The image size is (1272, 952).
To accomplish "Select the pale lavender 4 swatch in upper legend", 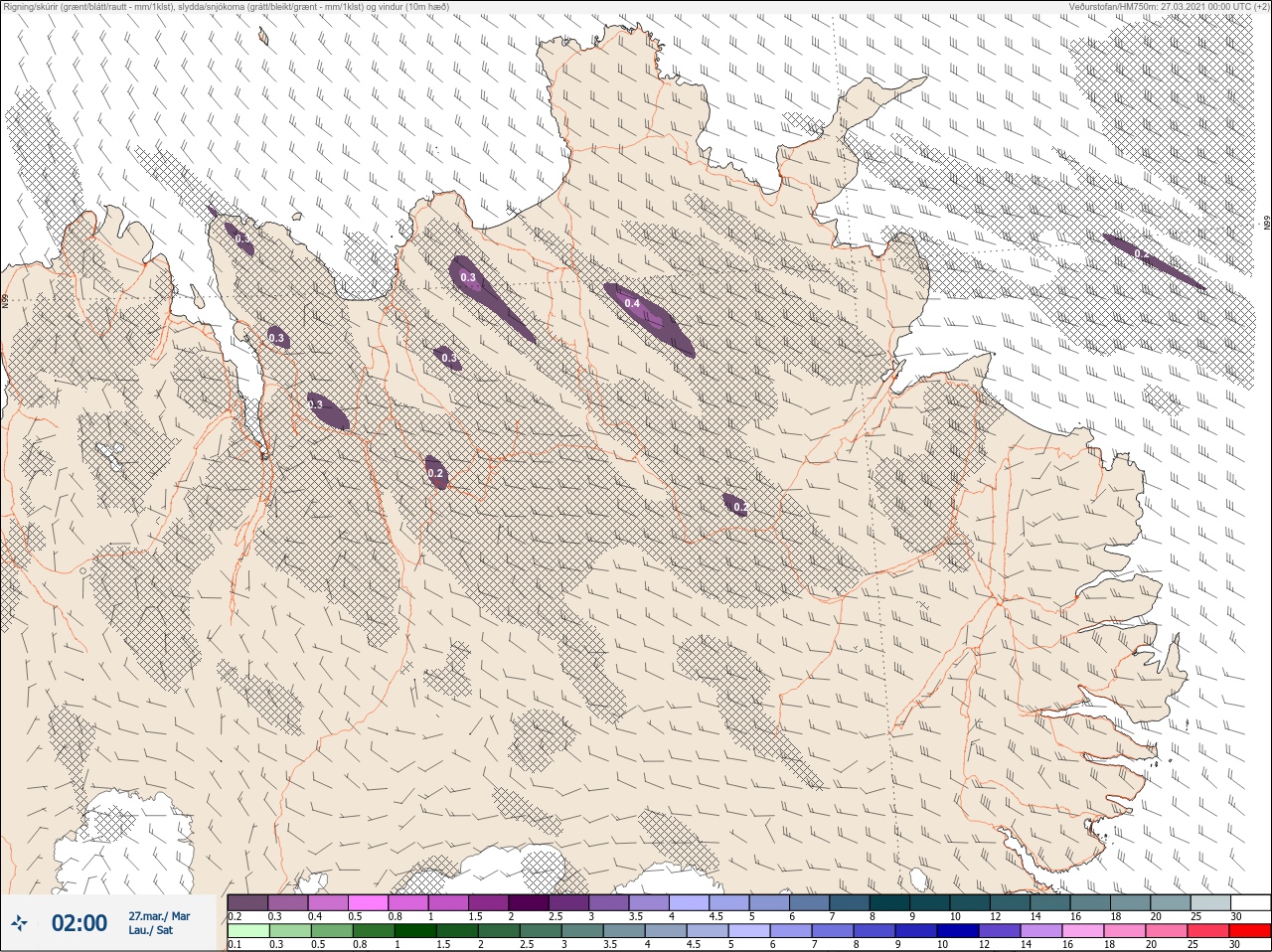I will [689, 902].
